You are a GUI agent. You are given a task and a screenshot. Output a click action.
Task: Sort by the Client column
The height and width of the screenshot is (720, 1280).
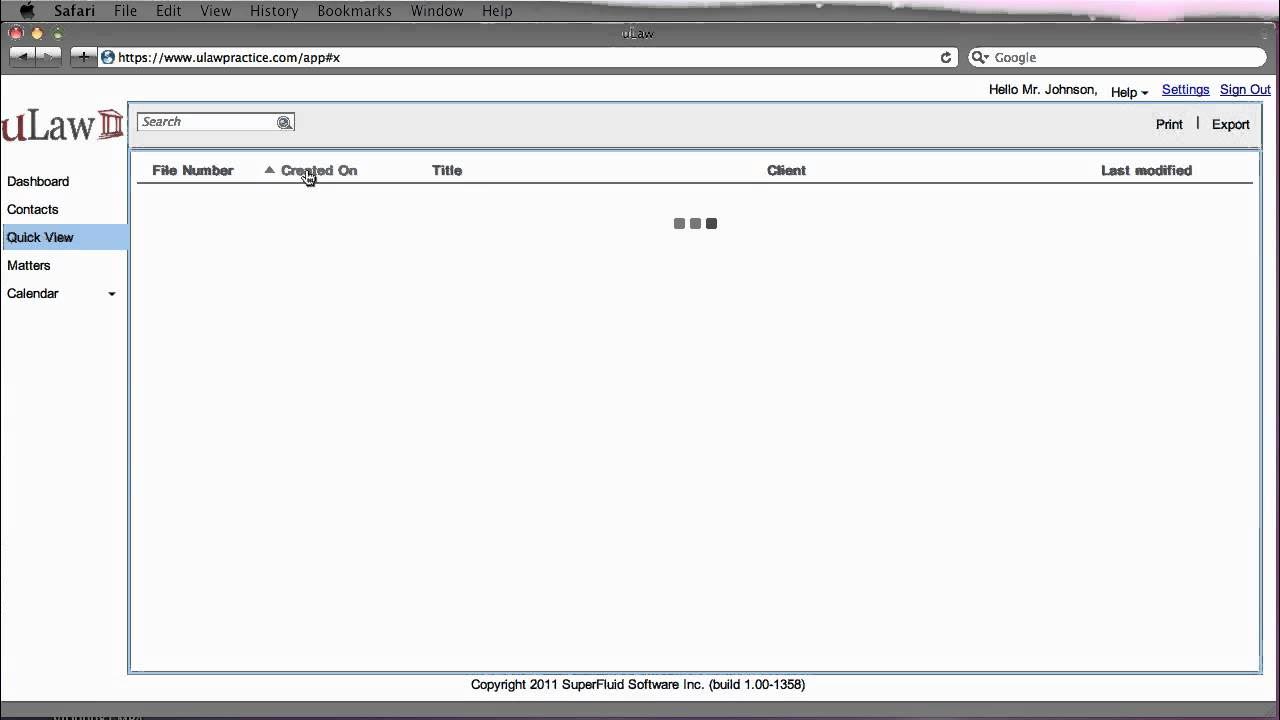786,170
